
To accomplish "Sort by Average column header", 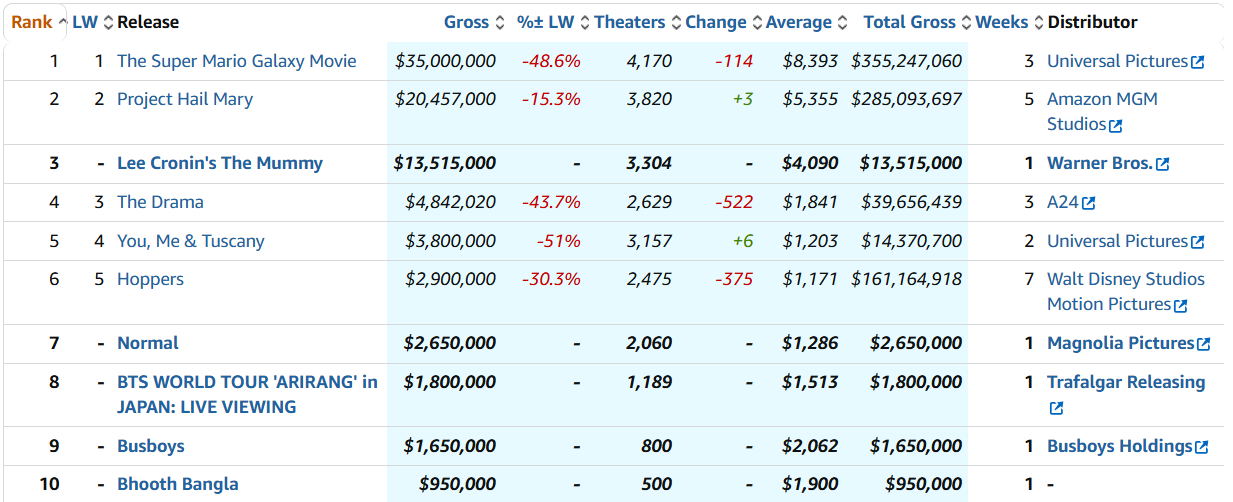I will pyautogui.click(x=798, y=22).
